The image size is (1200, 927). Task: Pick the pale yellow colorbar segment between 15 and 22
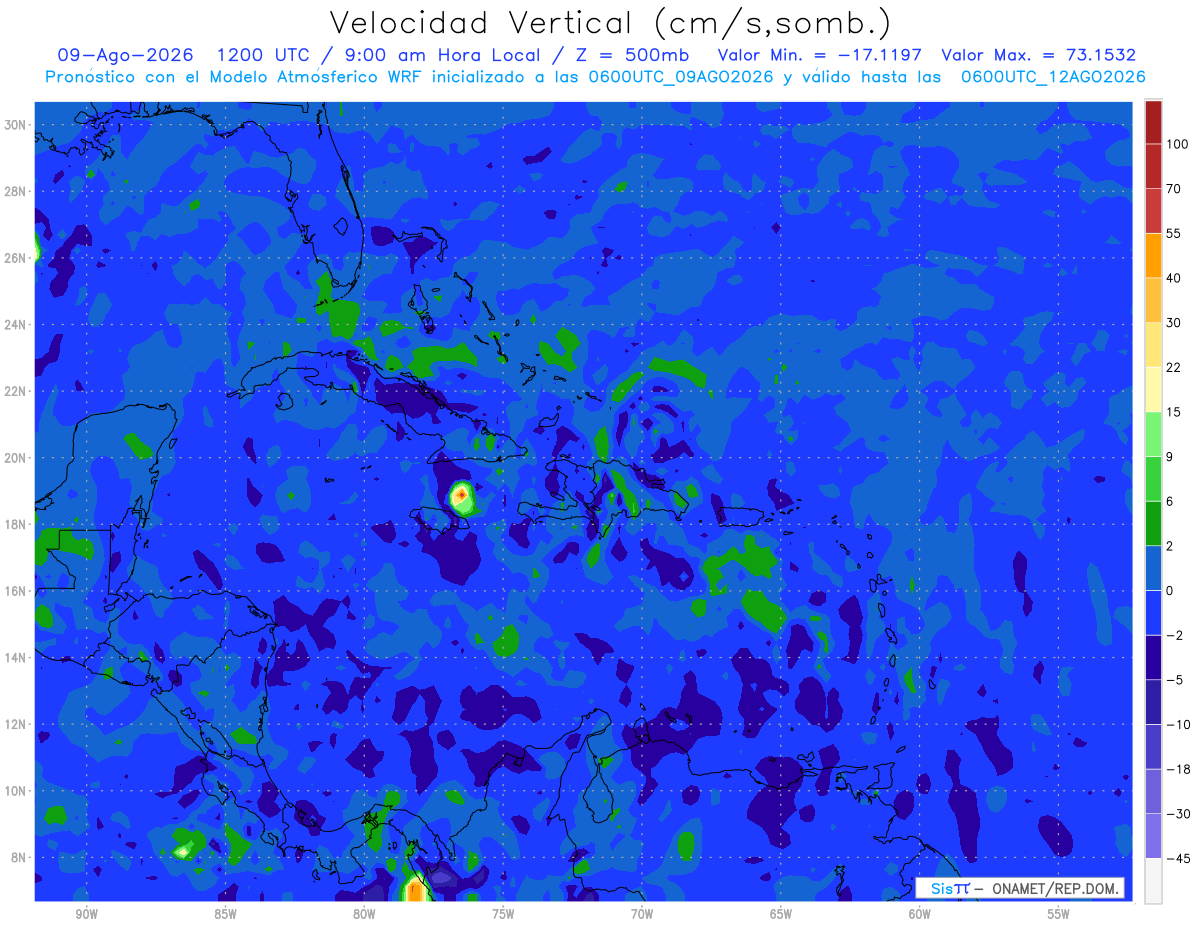(x=1153, y=389)
